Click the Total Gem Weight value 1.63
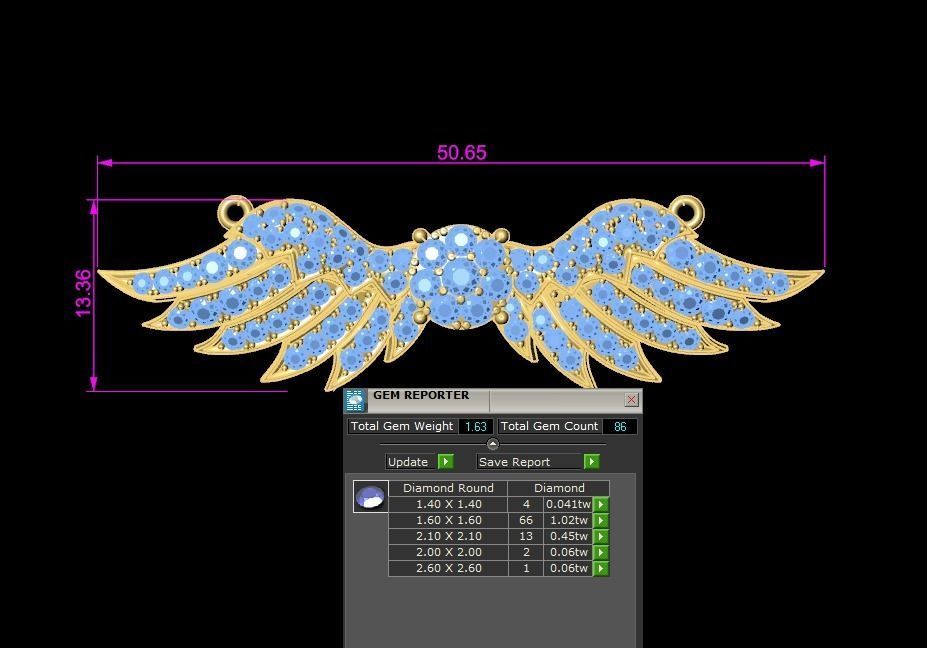This screenshot has width=927, height=648. [476, 426]
